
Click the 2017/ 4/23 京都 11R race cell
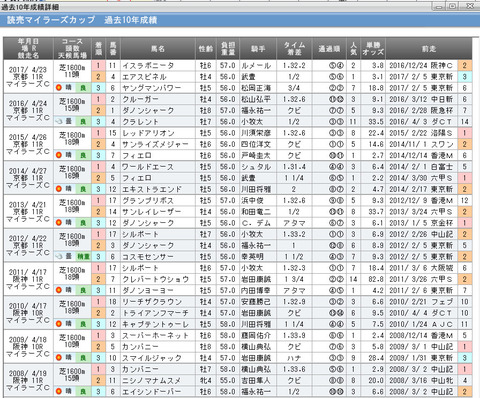(x=28, y=77)
